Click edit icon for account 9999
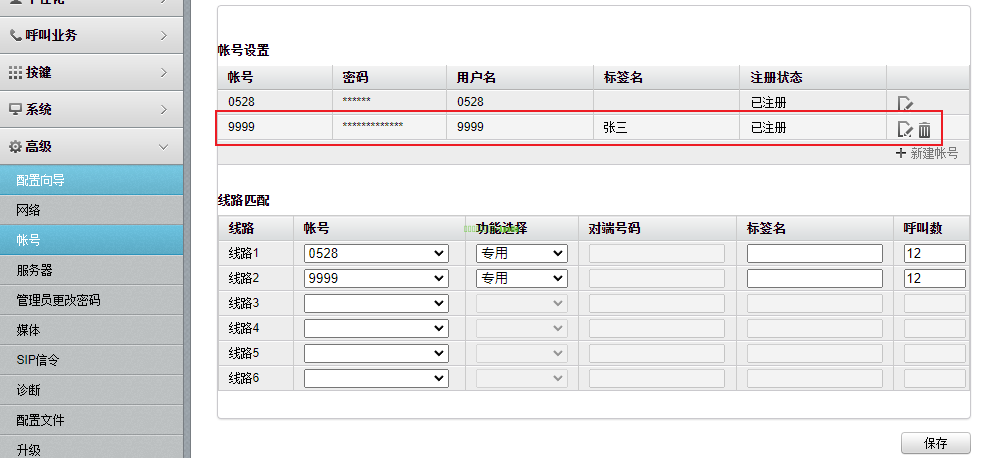The height and width of the screenshot is (458, 984). [x=905, y=129]
